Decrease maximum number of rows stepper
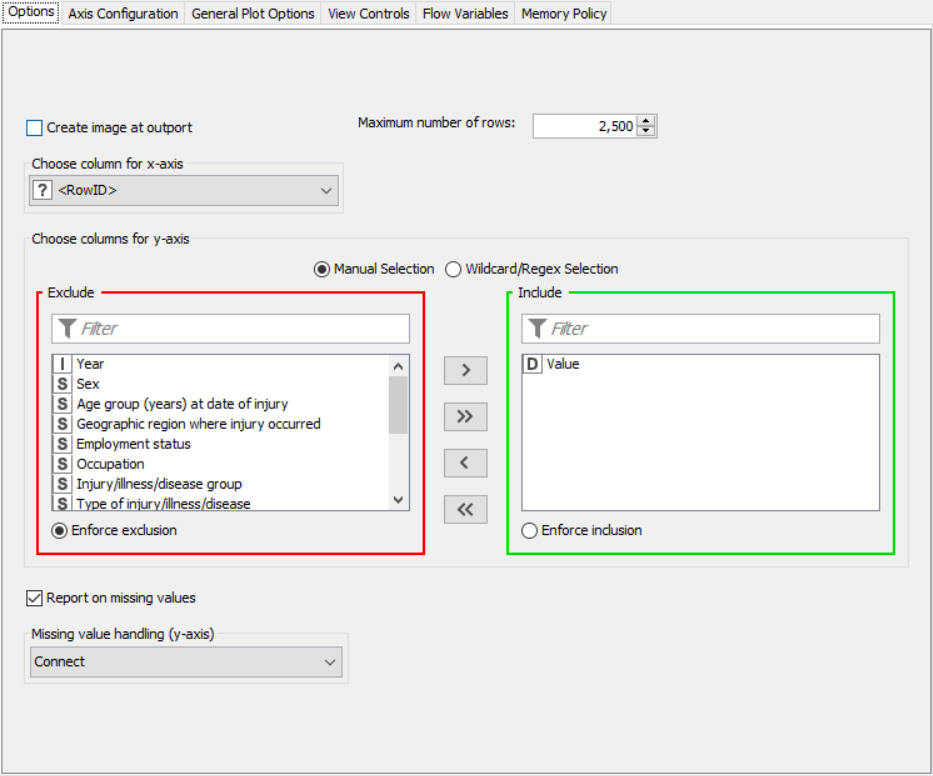The width and height of the screenshot is (933, 776). point(646,132)
